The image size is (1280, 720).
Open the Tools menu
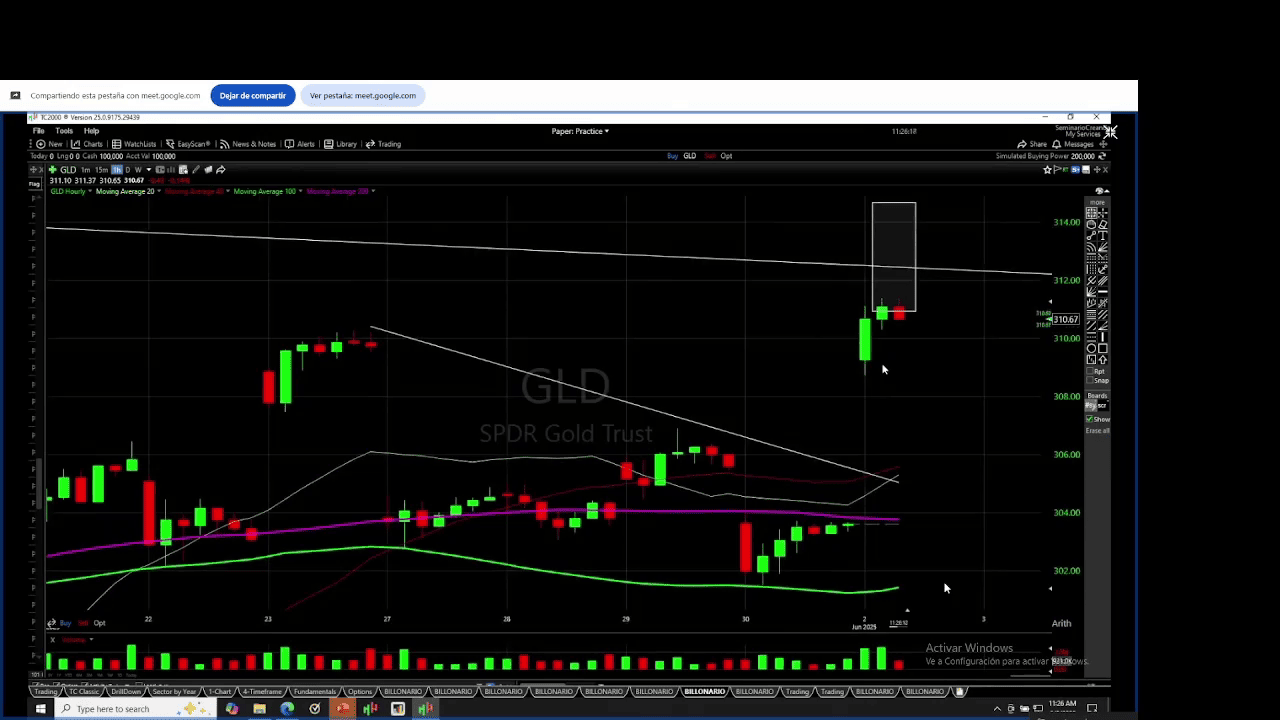pyautogui.click(x=64, y=131)
